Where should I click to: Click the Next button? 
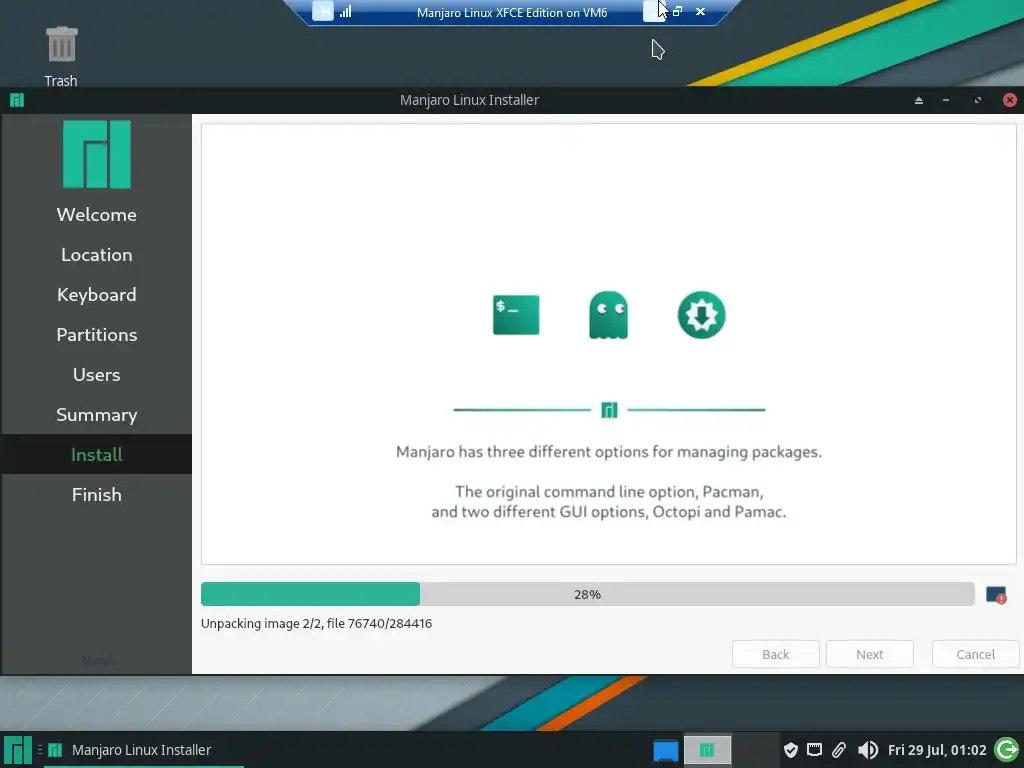pos(869,654)
